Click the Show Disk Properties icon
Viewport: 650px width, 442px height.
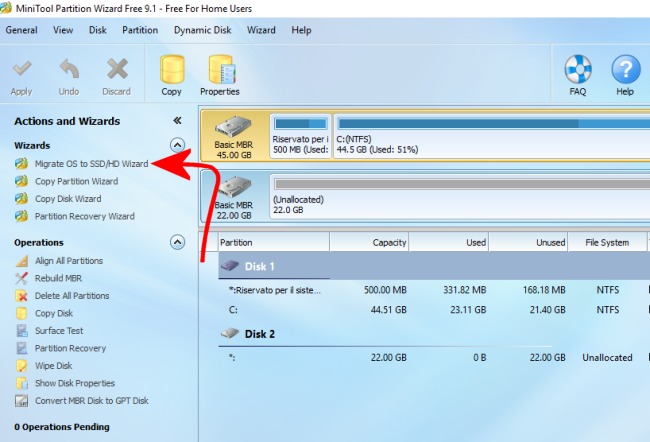[x=22, y=383]
